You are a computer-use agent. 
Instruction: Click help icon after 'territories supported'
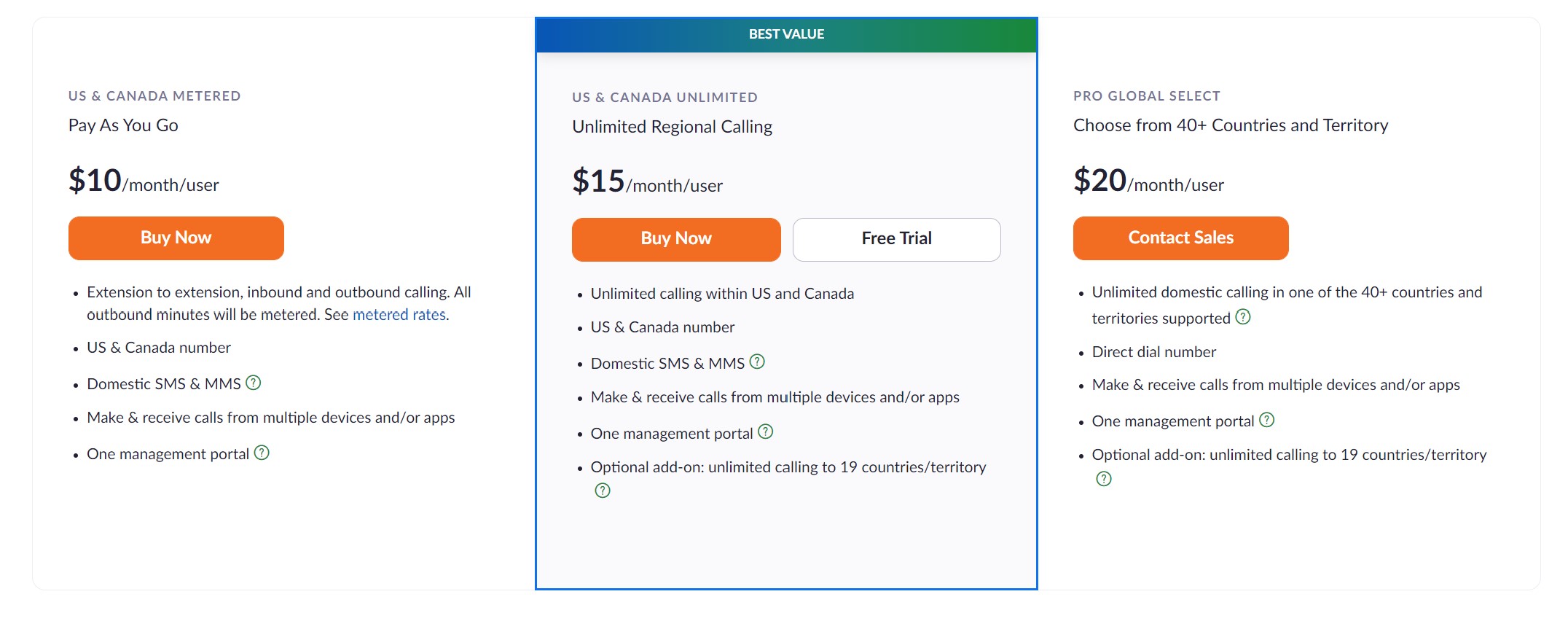(x=1243, y=317)
